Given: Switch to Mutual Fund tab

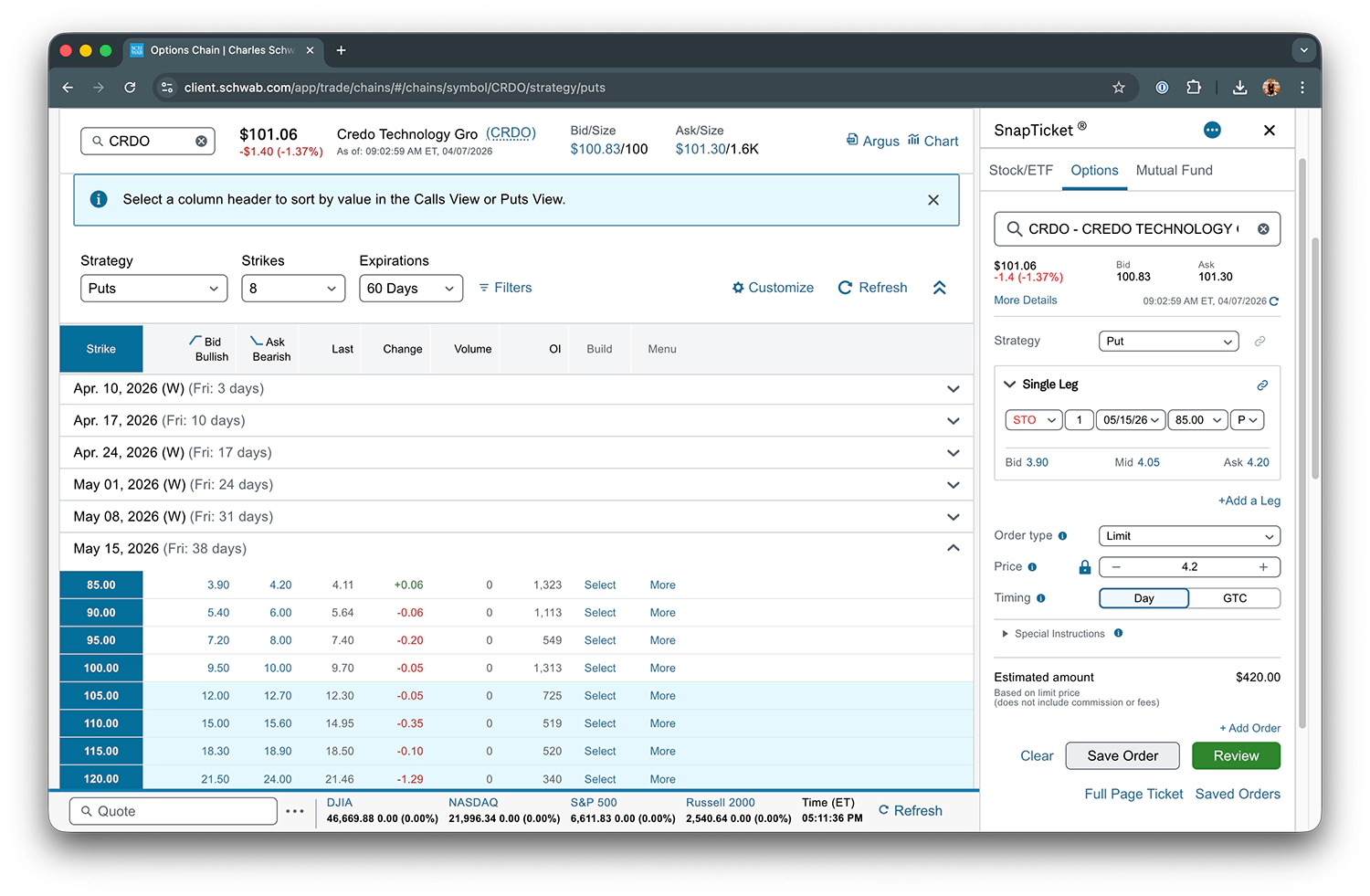Looking at the screenshot, I should coord(1174,171).
